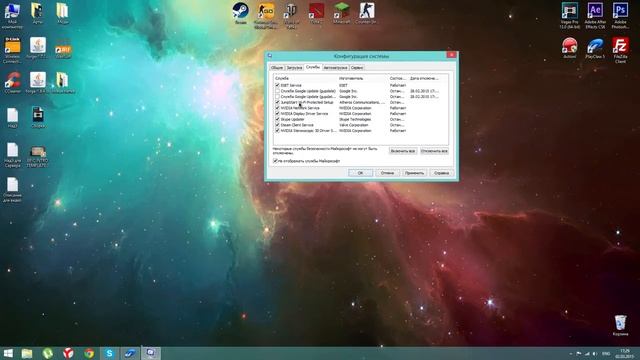Image resolution: width=640 pixels, height=360 pixels.
Task: Uncheck the Steam Client Service checkbox
Action: pyautogui.click(x=278, y=125)
